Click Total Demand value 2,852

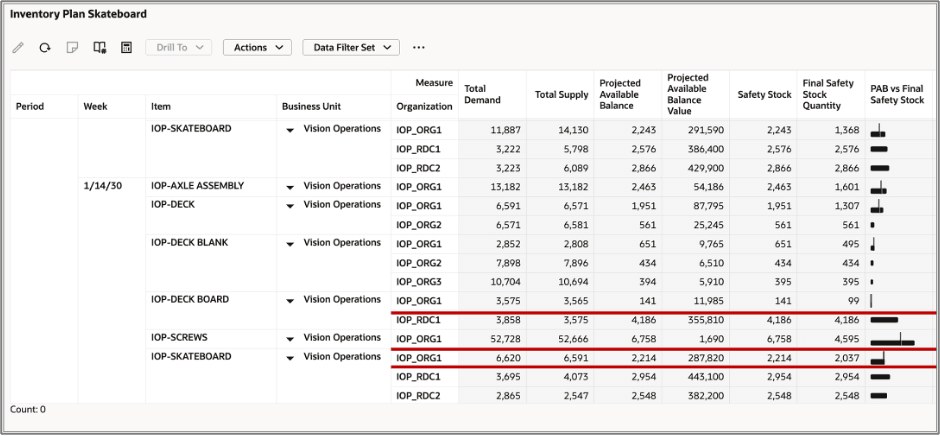[508, 243]
